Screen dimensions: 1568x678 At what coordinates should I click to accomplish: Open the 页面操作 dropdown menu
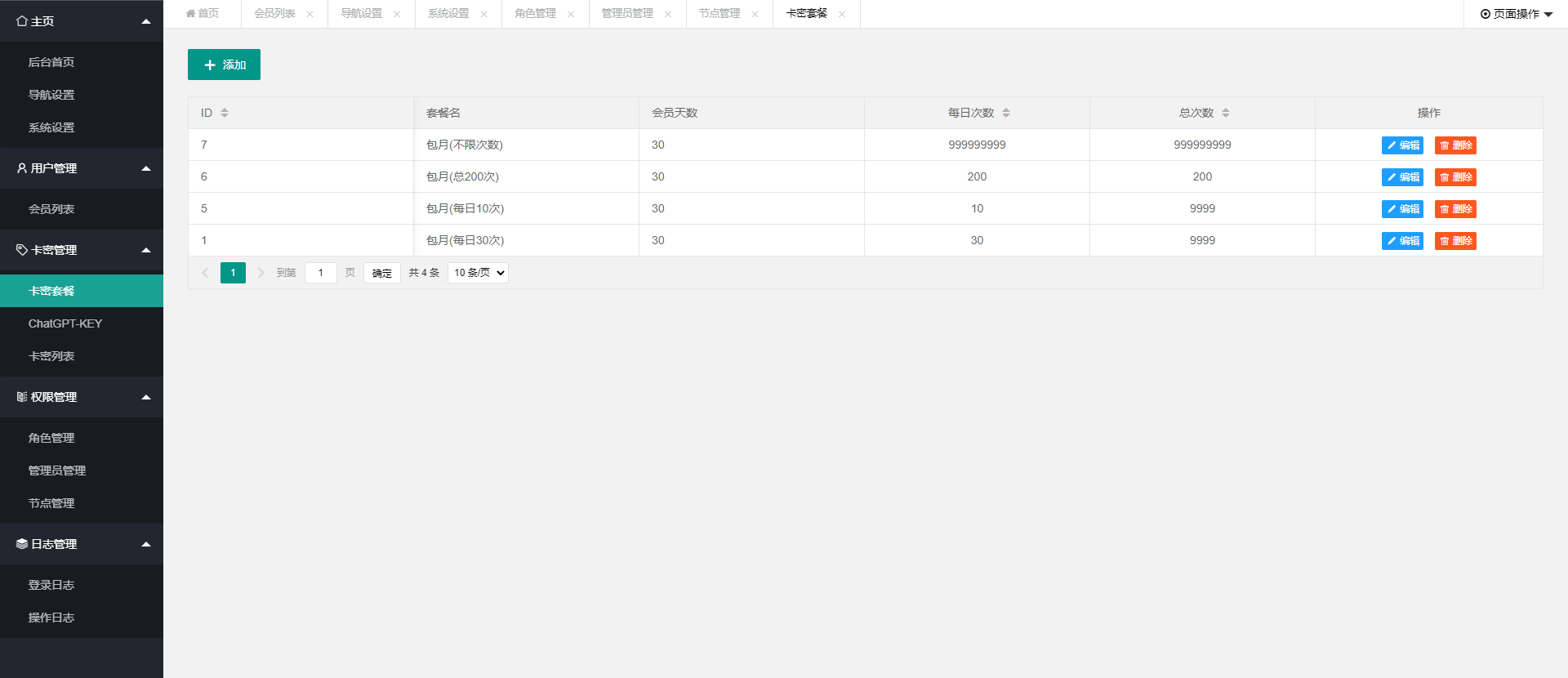pyautogui.click(x=1516, y=14)
